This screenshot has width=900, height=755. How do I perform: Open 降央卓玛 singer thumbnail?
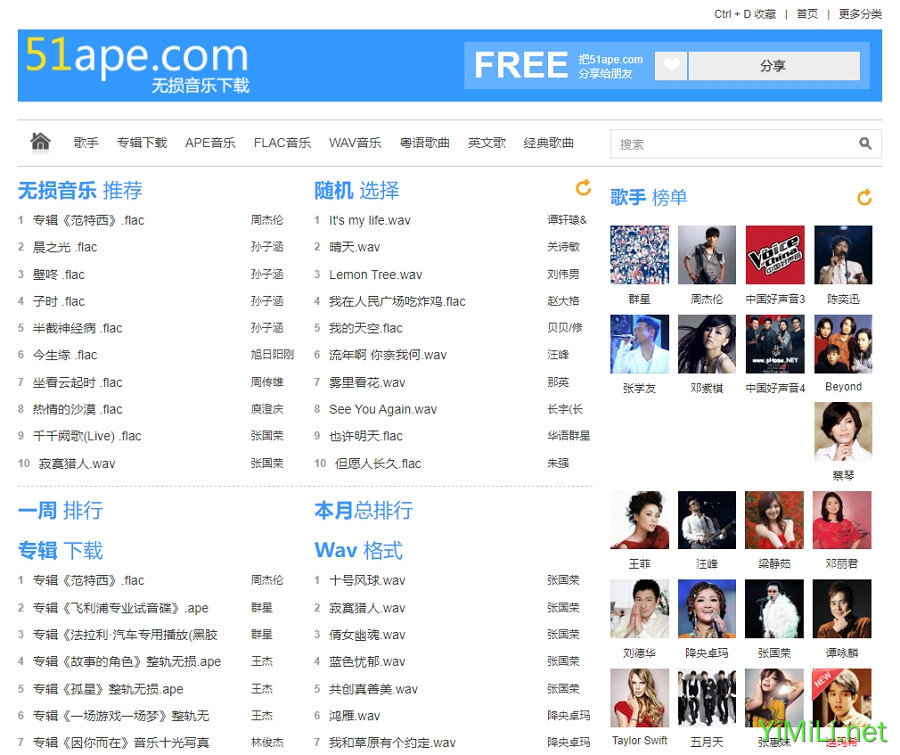(x=707, y=609)
